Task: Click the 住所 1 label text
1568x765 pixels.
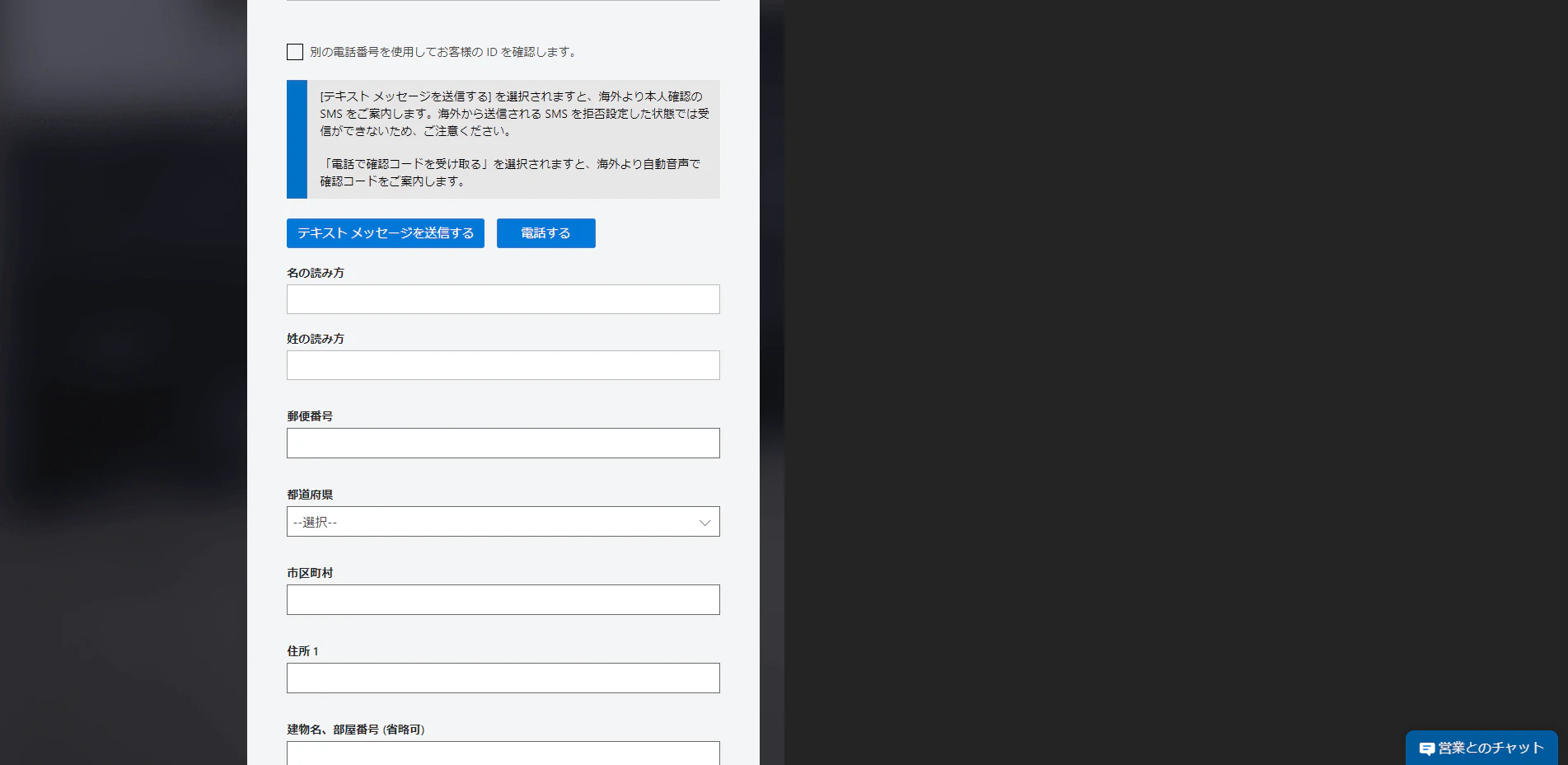Action: tap(302, 651)
